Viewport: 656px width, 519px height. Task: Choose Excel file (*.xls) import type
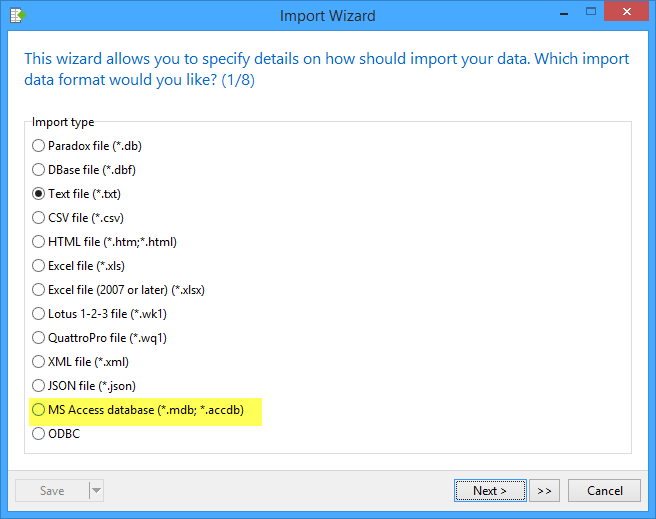pos(39,266)
